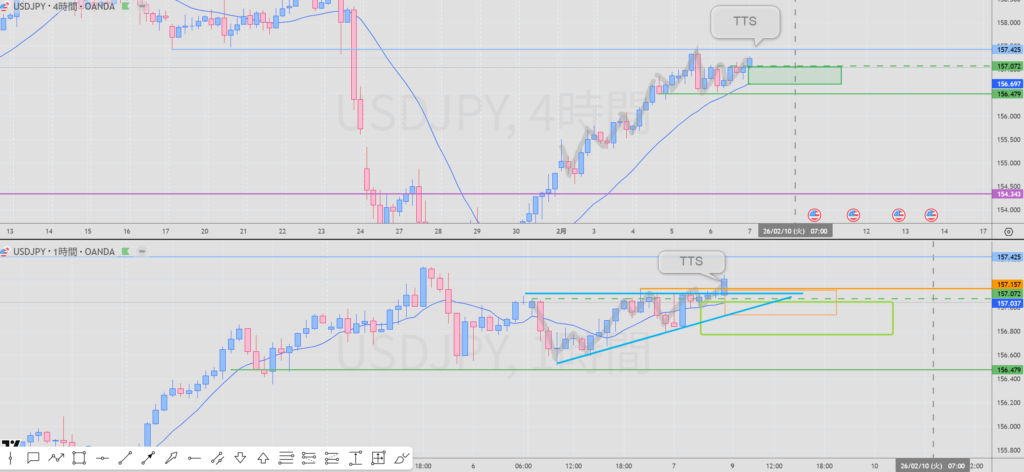Choose the zigzag path arrow tool

[56, 458]
